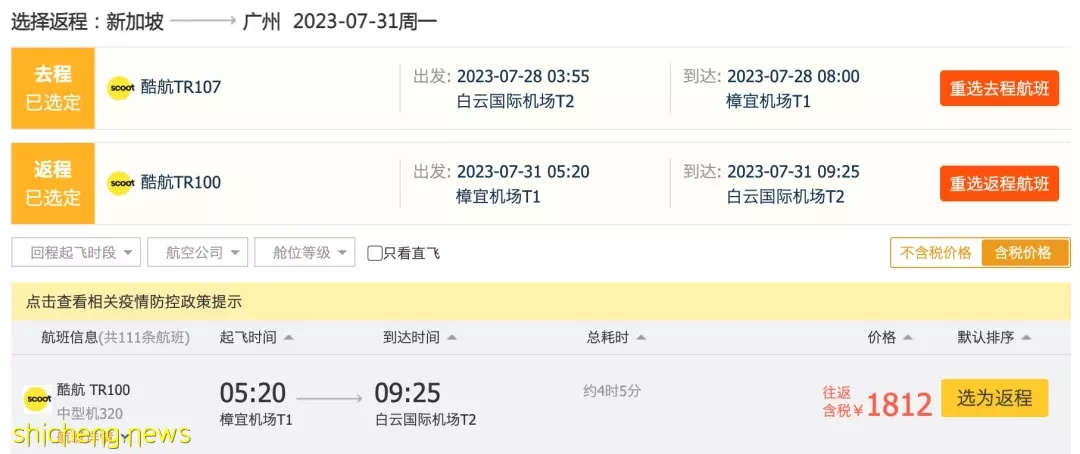The height and width of the screenshot is (454, 1080).
Task: Switch to 含税价格 view
Action: click(x=1026, y=253)
